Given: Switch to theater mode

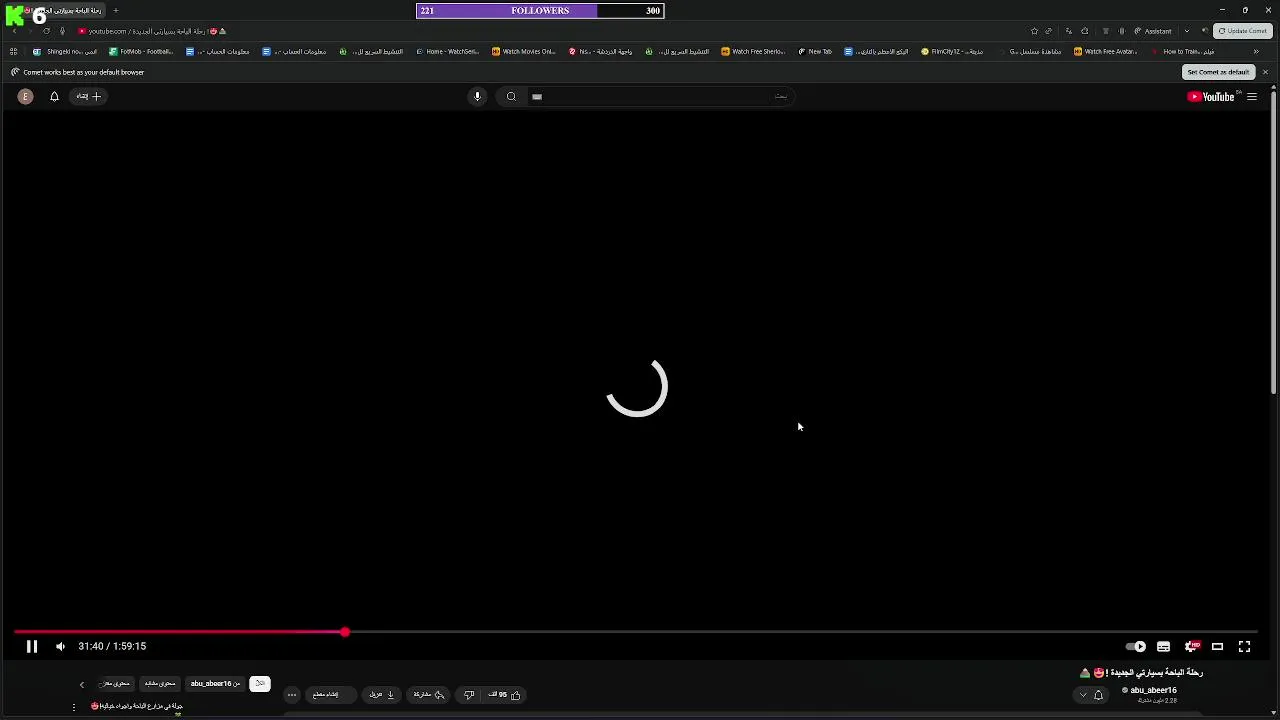Looking at the screenshot, I should coord(1217,646).
